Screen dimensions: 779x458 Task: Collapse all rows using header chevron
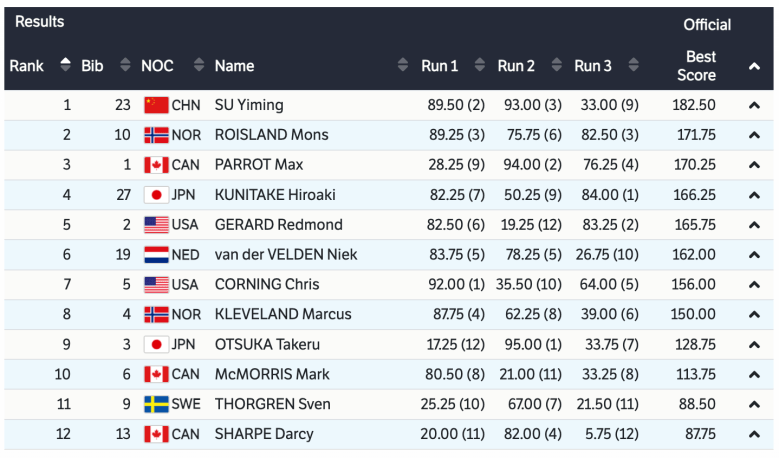click(754, 67)
